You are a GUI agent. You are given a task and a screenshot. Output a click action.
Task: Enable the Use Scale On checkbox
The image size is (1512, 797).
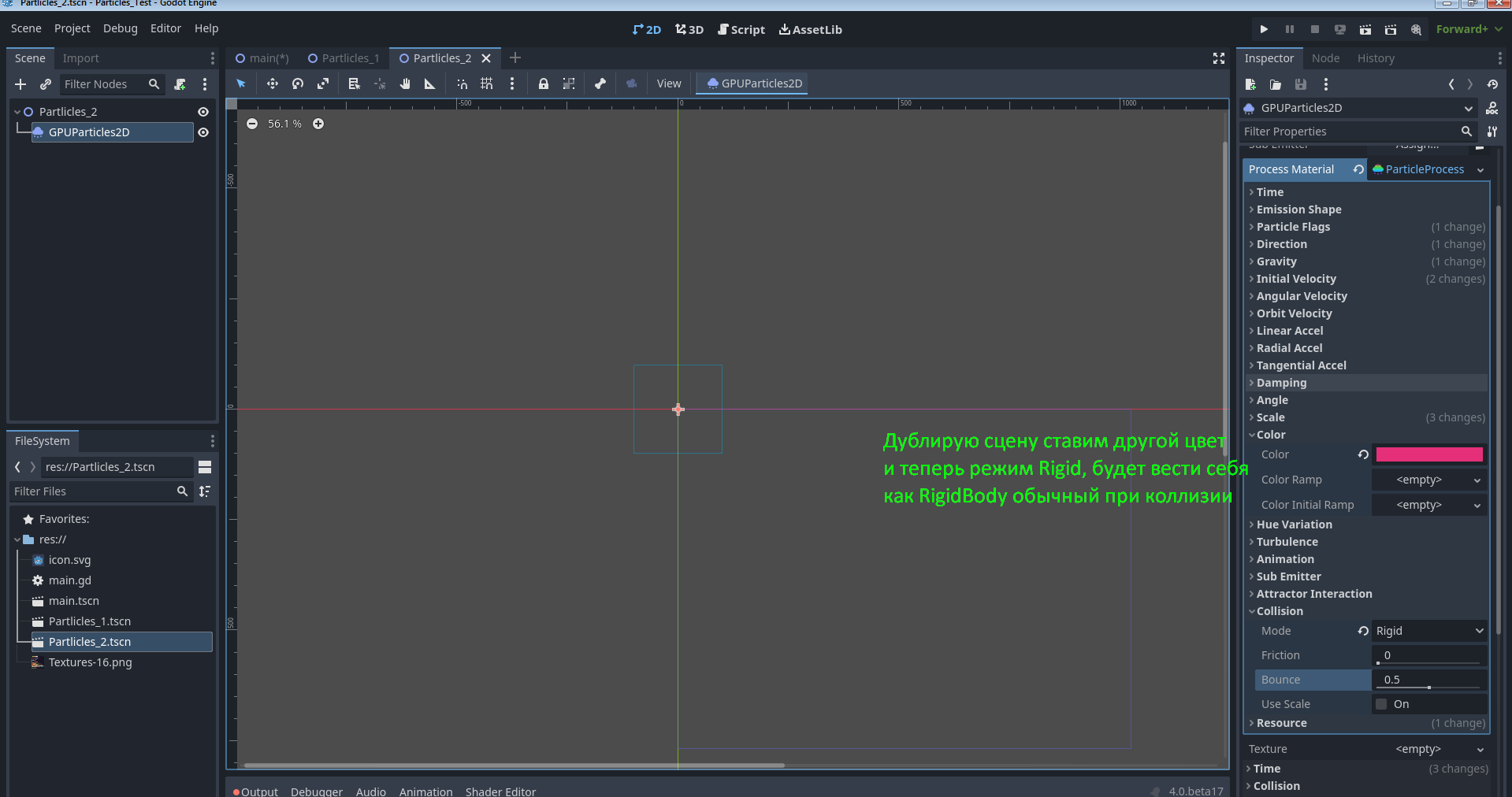pos(1381,704)
